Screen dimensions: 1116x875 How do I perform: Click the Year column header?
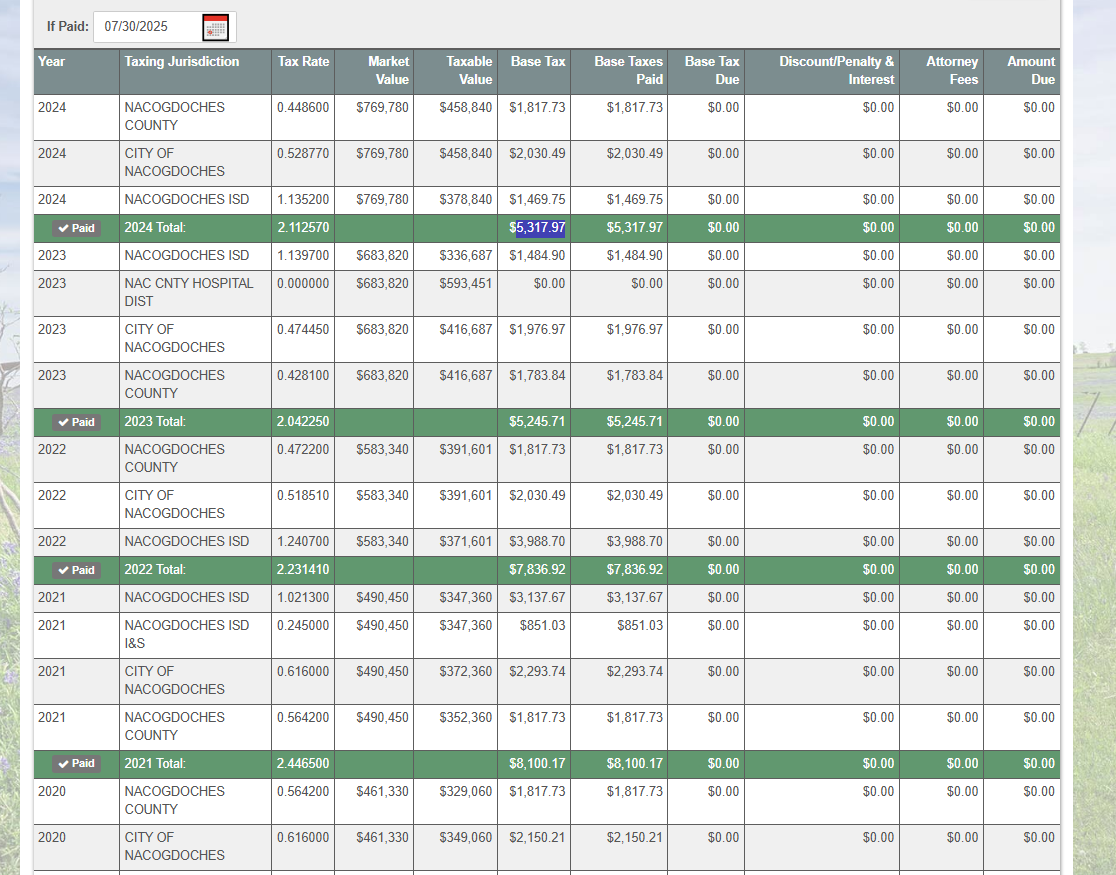click(52, 62)
